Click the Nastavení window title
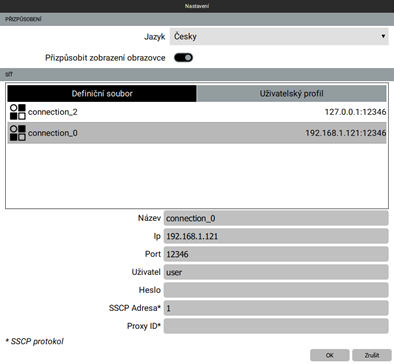 pos(197,6)
